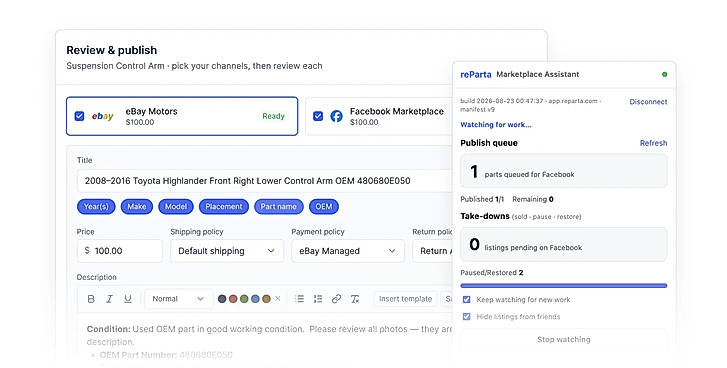Screen dimensions: 727x368
Task: Uncheck the Facebook Marketplace channel checkbox
Action: click(318, 116)
